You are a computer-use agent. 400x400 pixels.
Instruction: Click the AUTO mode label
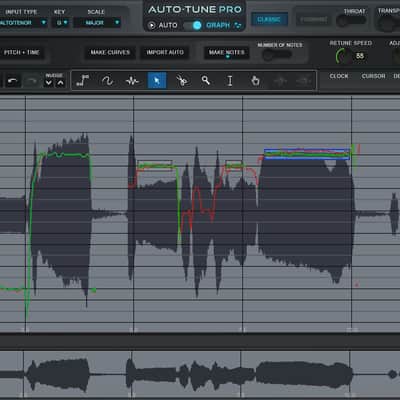point(168,25)
